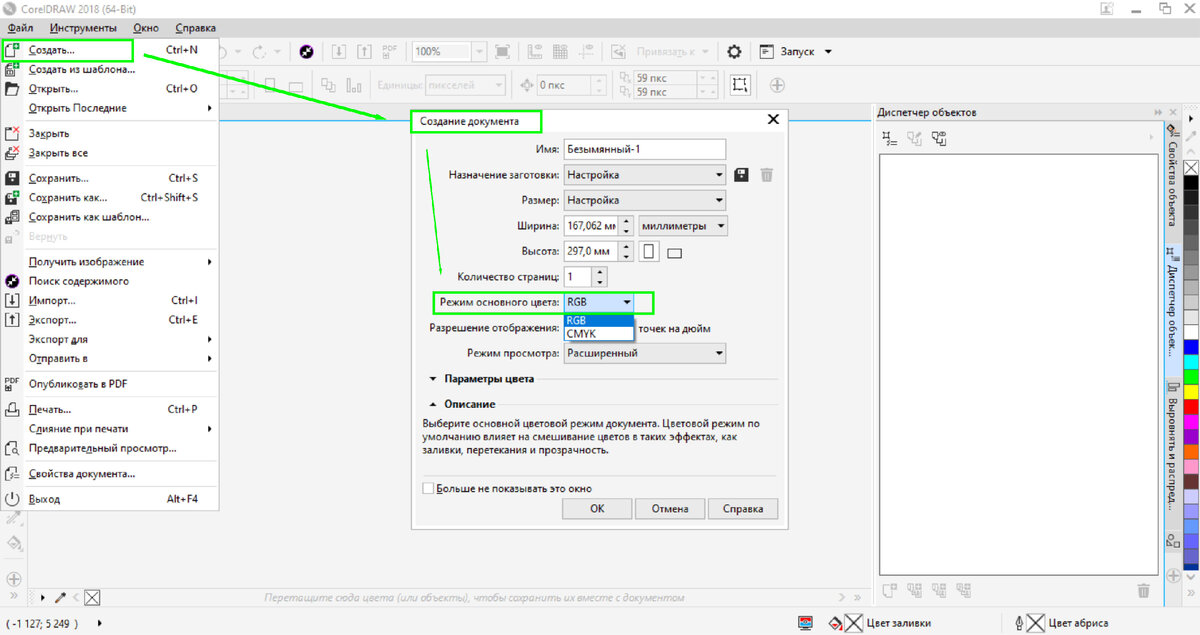This screenshot has width=1200, height=635.
Task: Click the color proofing icon in status bar
Action: point(806,623)
